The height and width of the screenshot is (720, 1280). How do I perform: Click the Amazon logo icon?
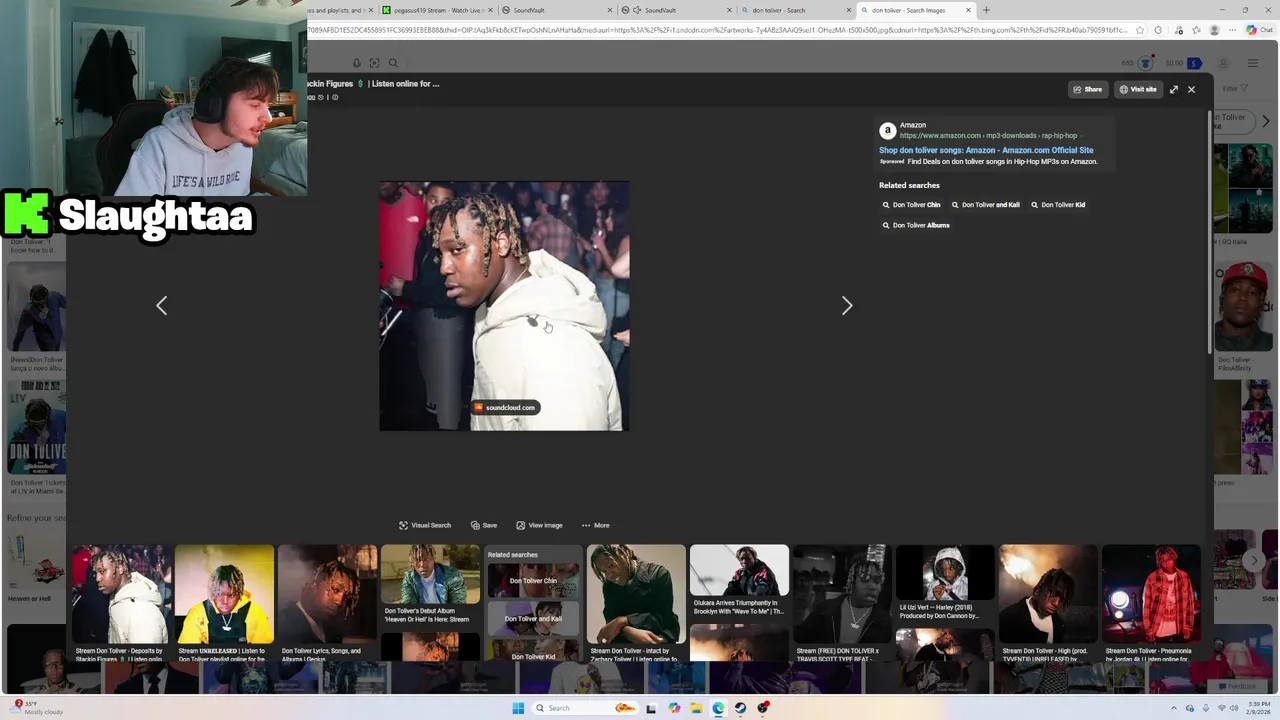pyautogui.click(x=887, y=131)
